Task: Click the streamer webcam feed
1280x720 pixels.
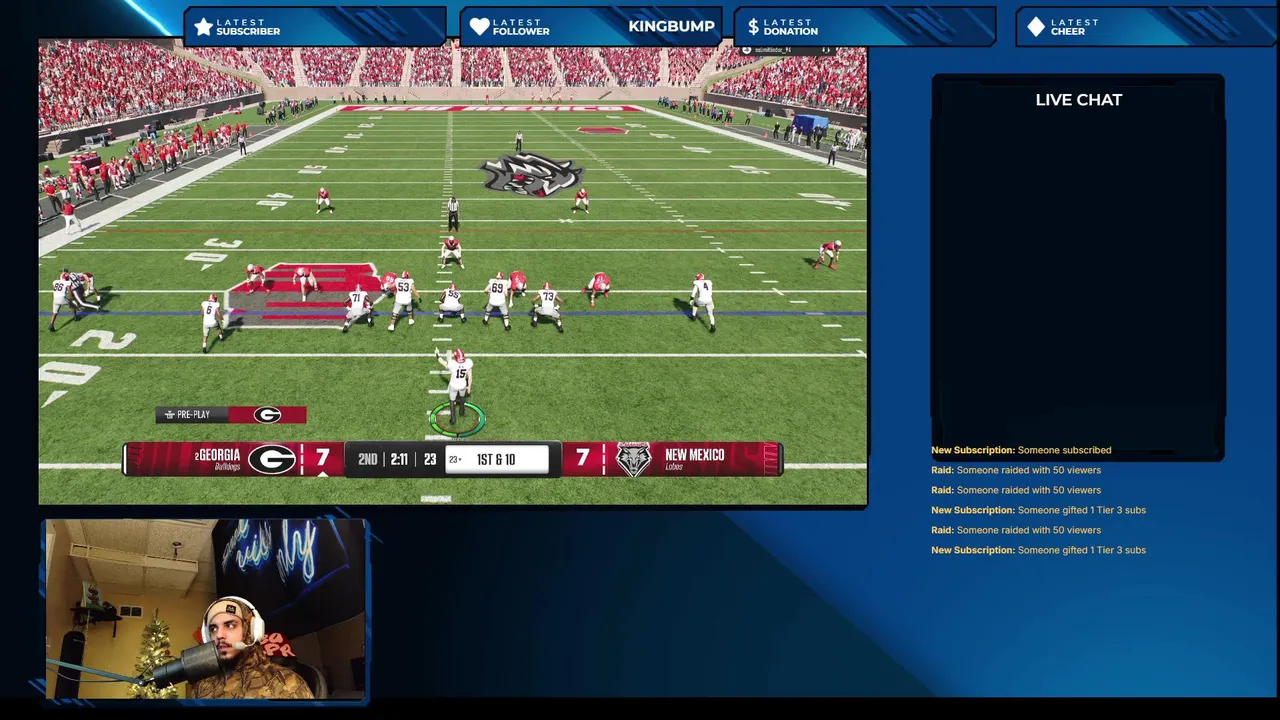Action: pos(205,608)
